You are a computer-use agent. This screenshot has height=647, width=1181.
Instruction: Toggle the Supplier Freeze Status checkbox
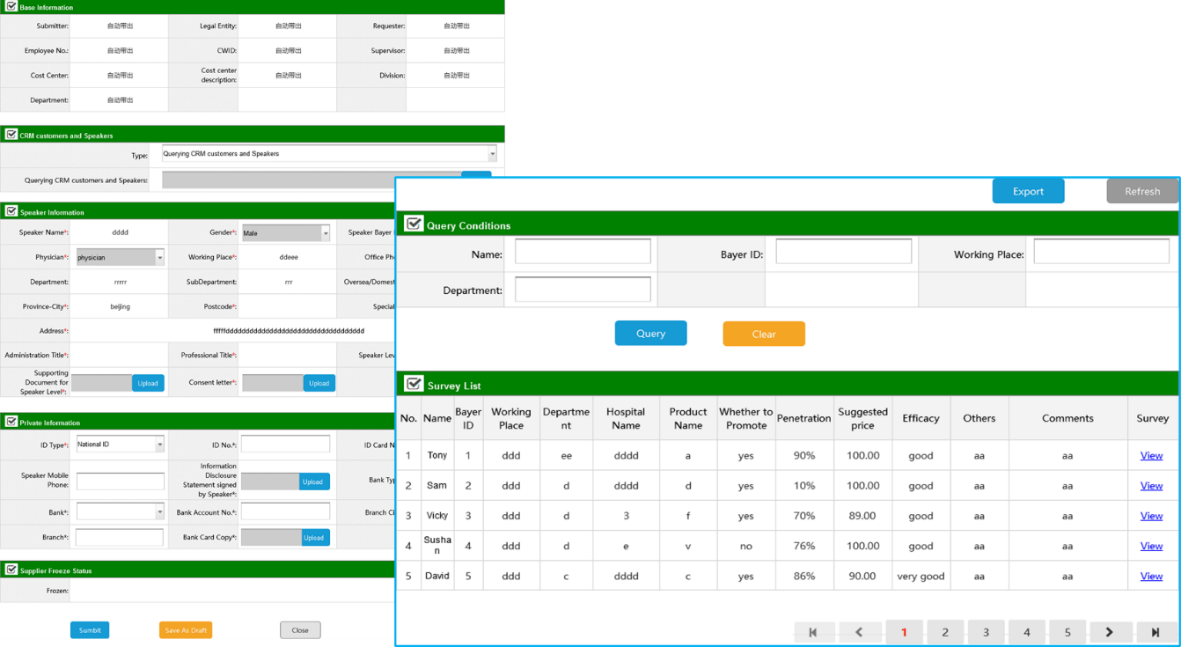[x=11, y=570]
